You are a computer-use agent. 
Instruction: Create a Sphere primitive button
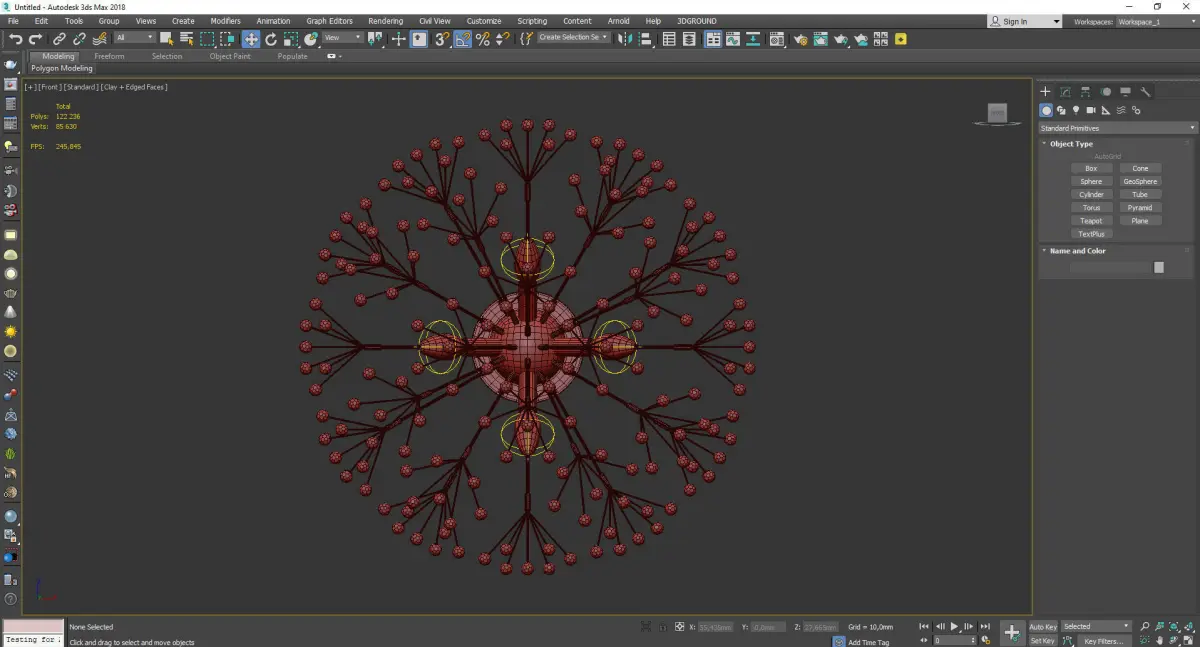(x=1091, y=182)
